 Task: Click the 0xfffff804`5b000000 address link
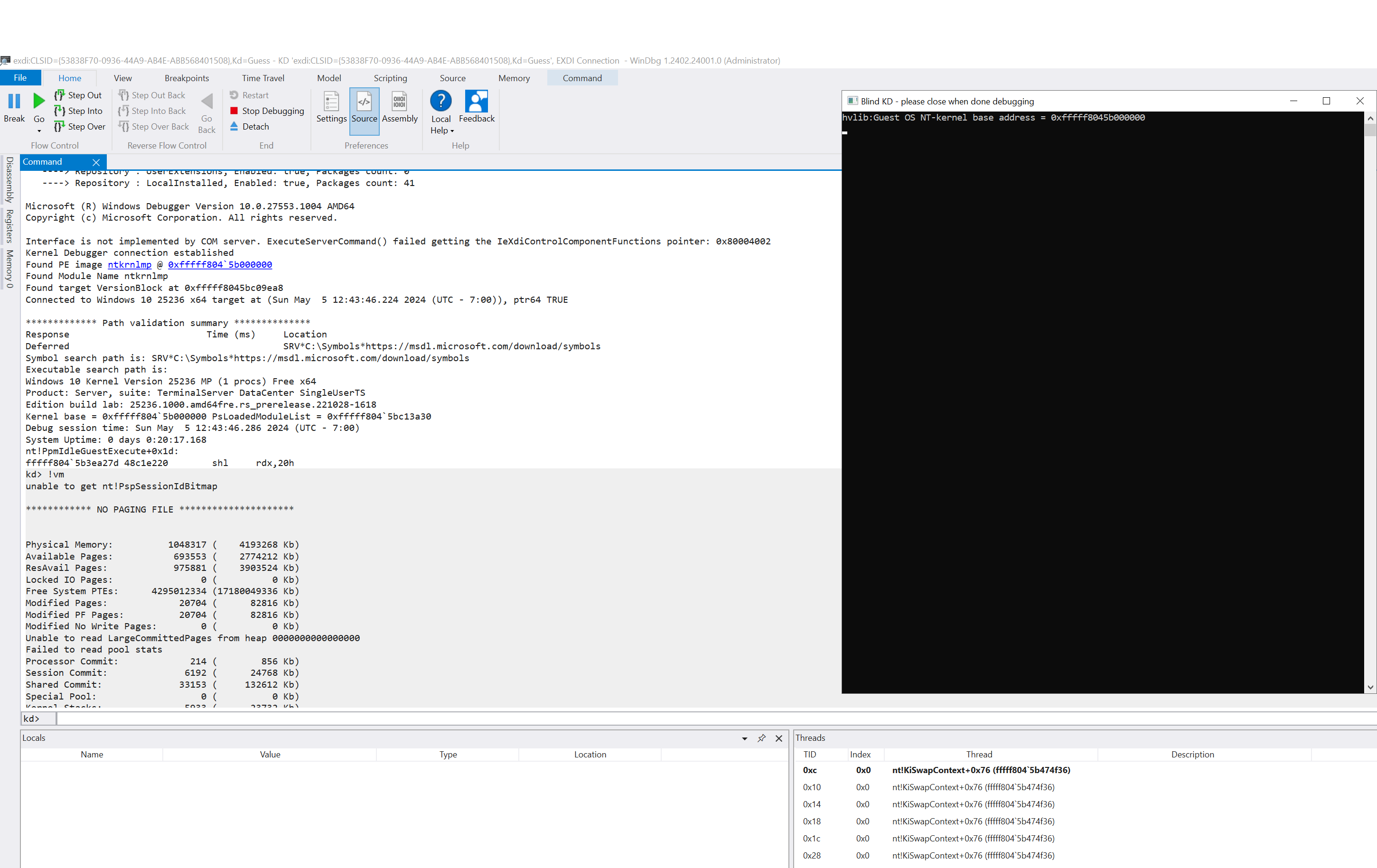click(x=220, y=264)
